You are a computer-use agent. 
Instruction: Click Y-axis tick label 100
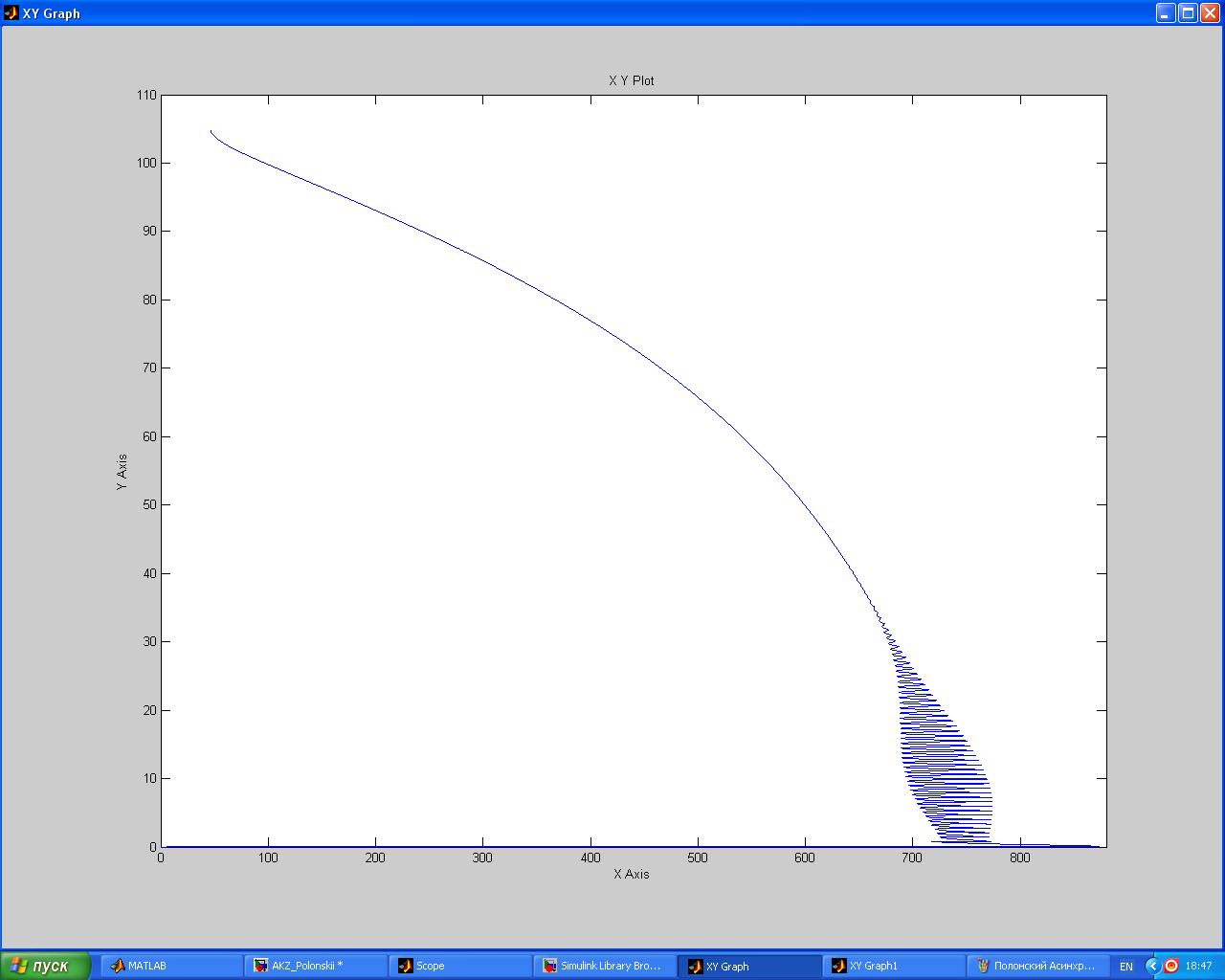click(x=146, y=163)
